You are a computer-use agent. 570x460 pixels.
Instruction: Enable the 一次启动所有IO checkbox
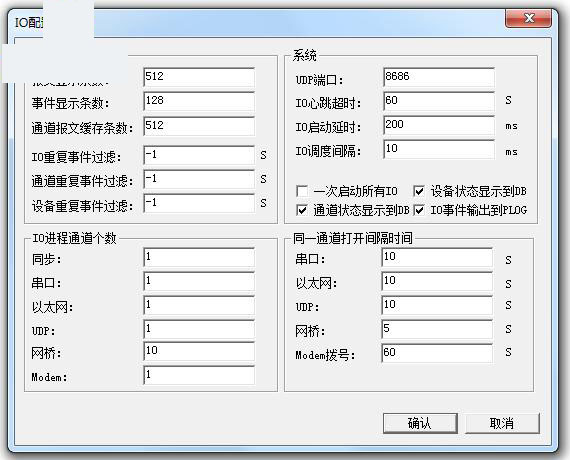pyautogui.click(x=302, y=191)
